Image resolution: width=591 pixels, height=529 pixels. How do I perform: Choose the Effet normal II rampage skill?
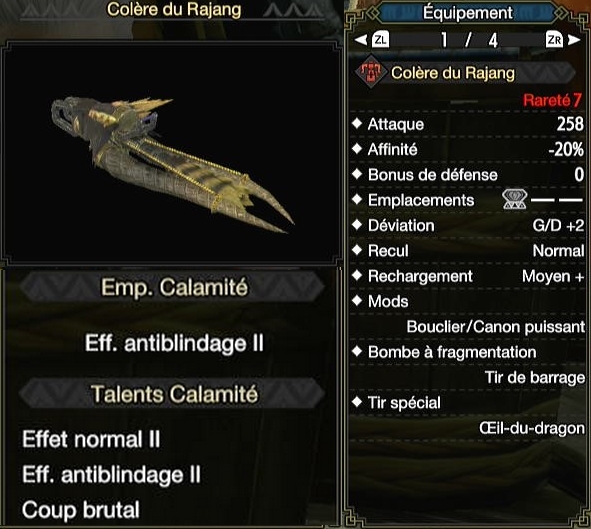(91, 439)
